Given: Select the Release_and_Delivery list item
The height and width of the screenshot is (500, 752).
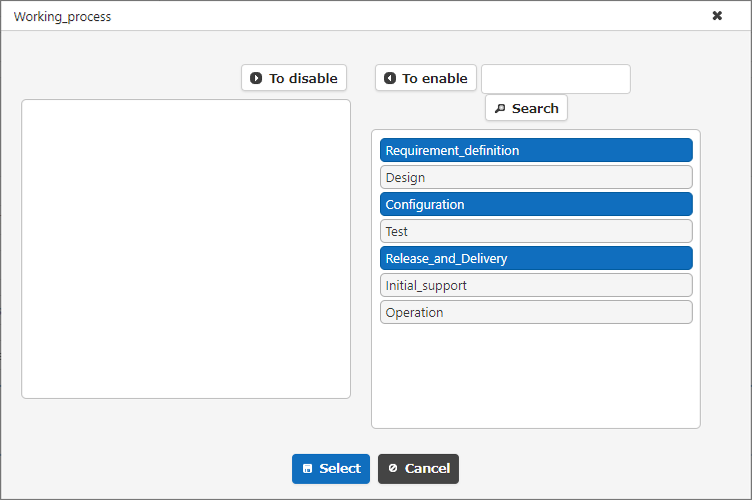Looking at the screenshot, I should point(536,258).
